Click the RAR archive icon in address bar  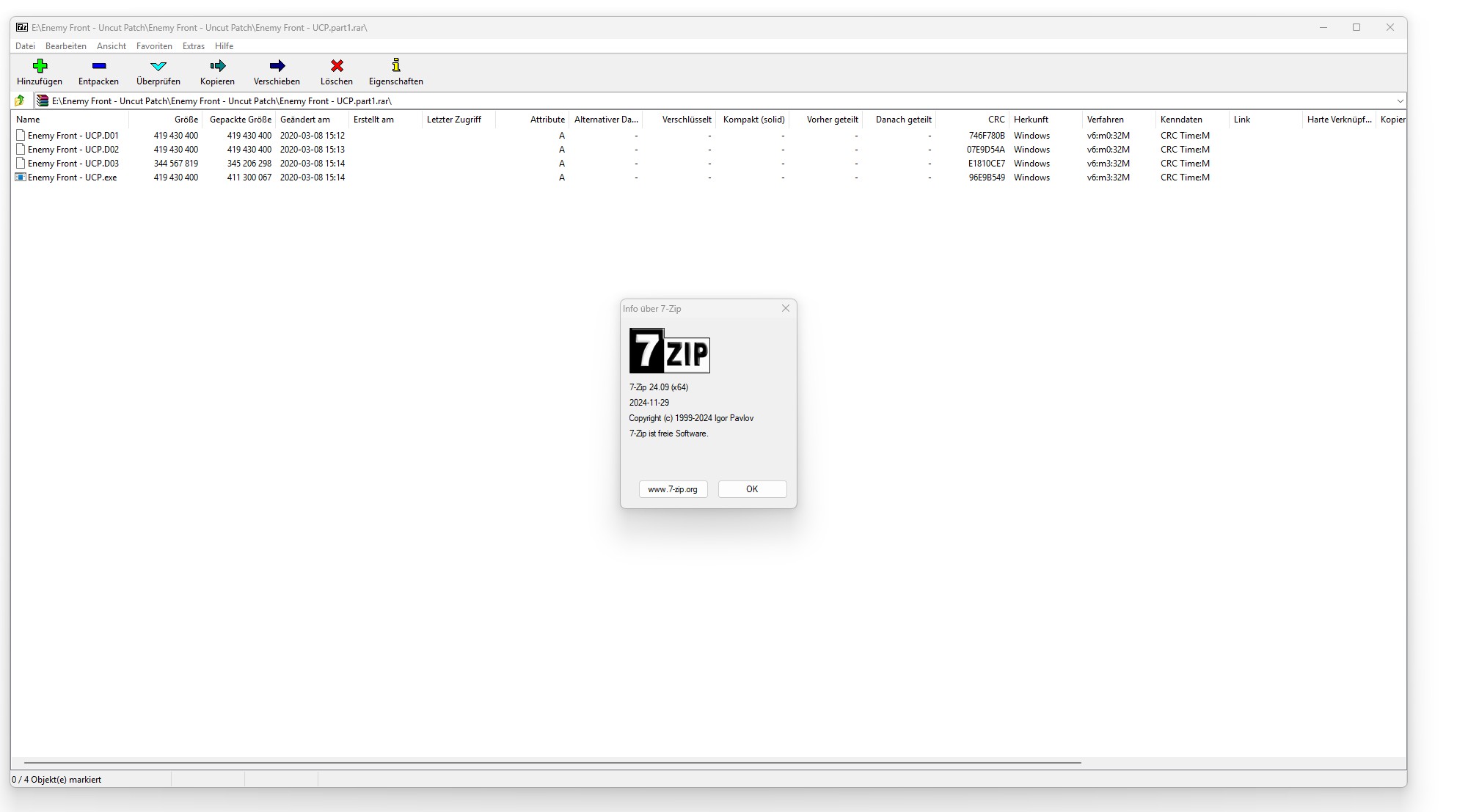[43, 100]
